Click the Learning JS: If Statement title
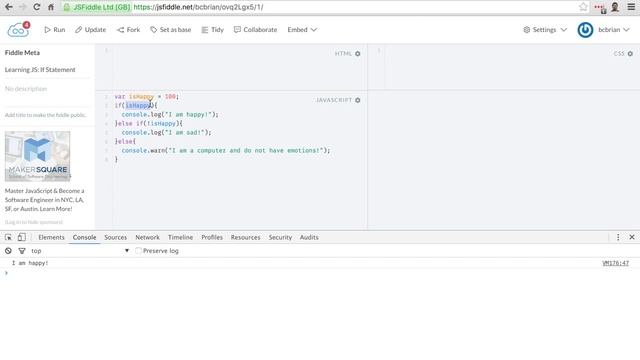This screenshot has height=360, width=640. (40, 70)
